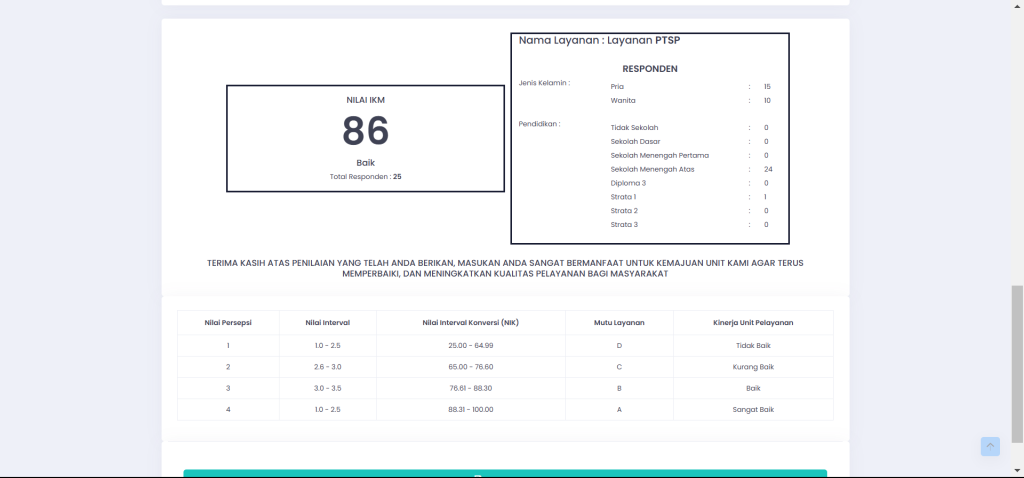Image resolution: width=1024 pixels, height=478 pixels.
Task: Click the teal button at the page bottom
Action: pyautogui.click(x=505, y=473)
